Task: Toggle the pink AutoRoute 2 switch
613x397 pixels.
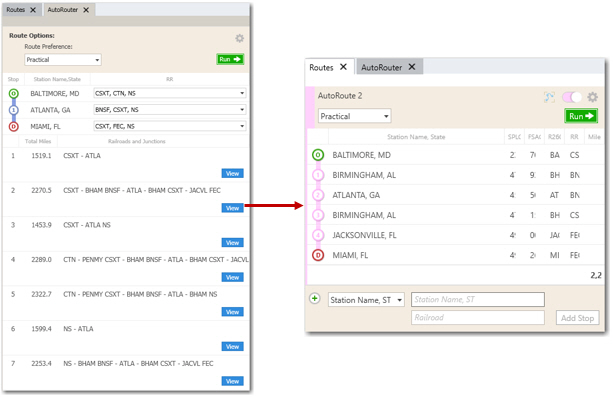Action: 572,97
